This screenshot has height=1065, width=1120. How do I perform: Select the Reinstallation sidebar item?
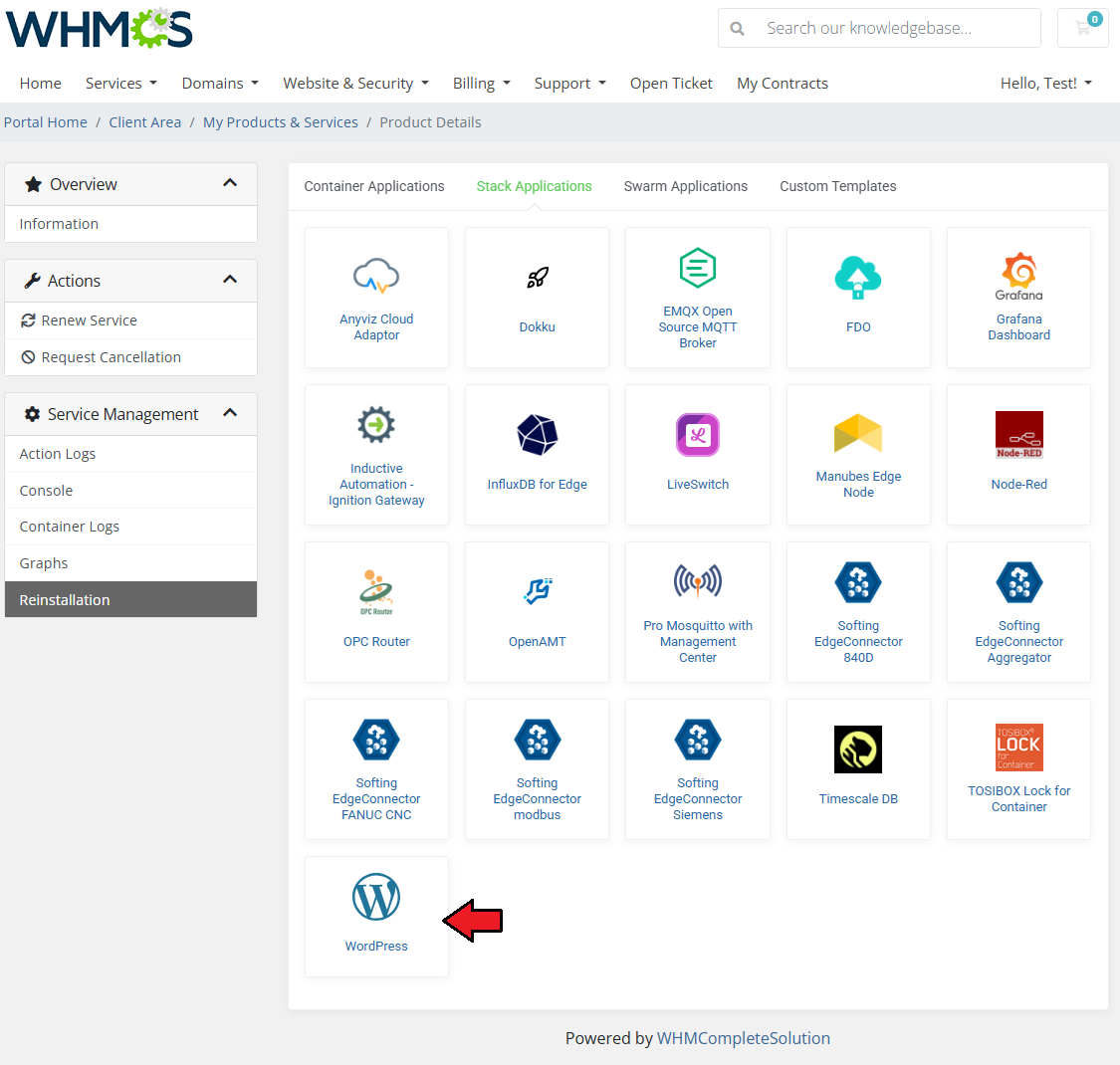pos(130,599)
